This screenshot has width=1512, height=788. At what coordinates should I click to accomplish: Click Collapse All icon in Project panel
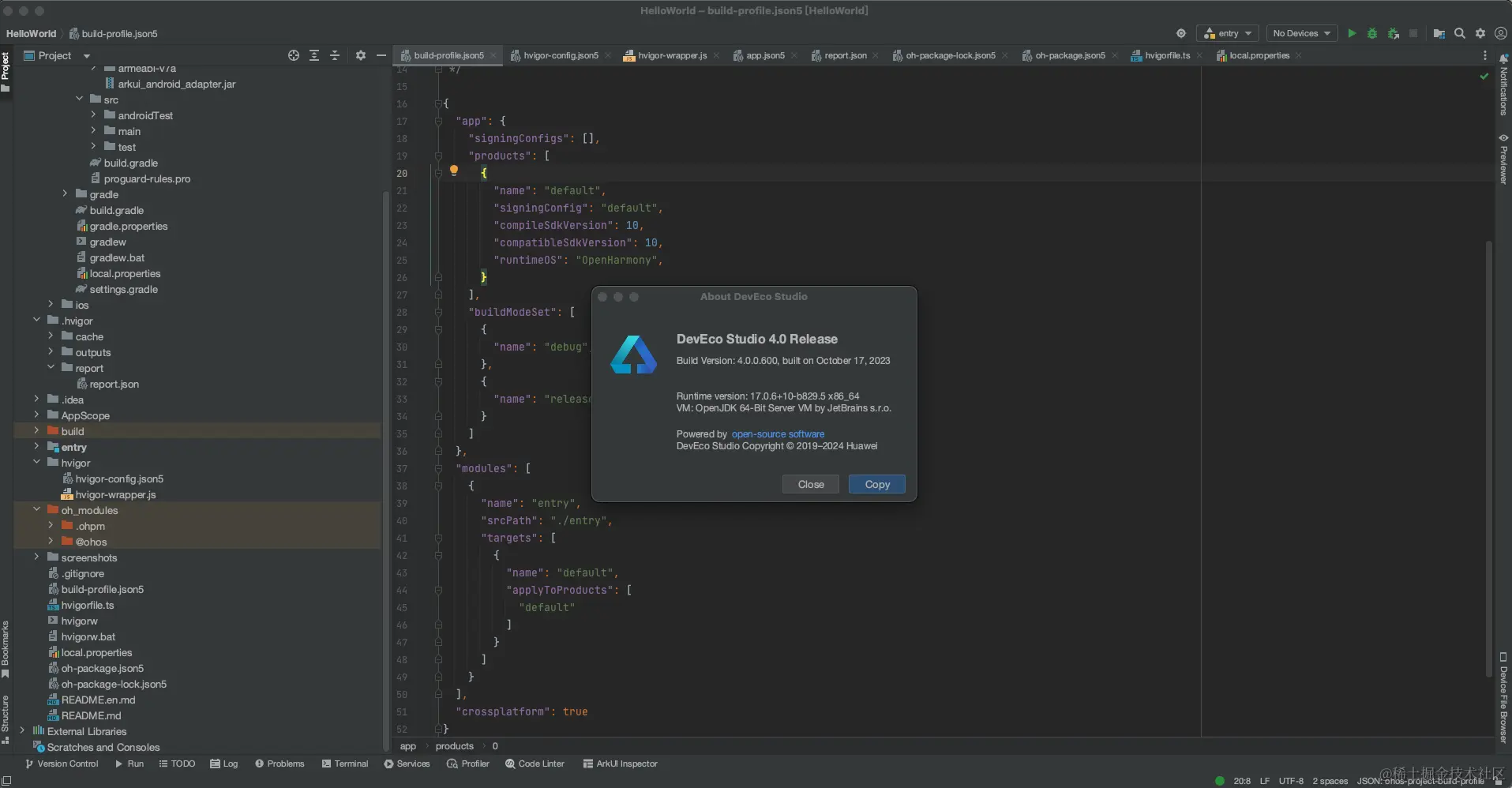335,55
